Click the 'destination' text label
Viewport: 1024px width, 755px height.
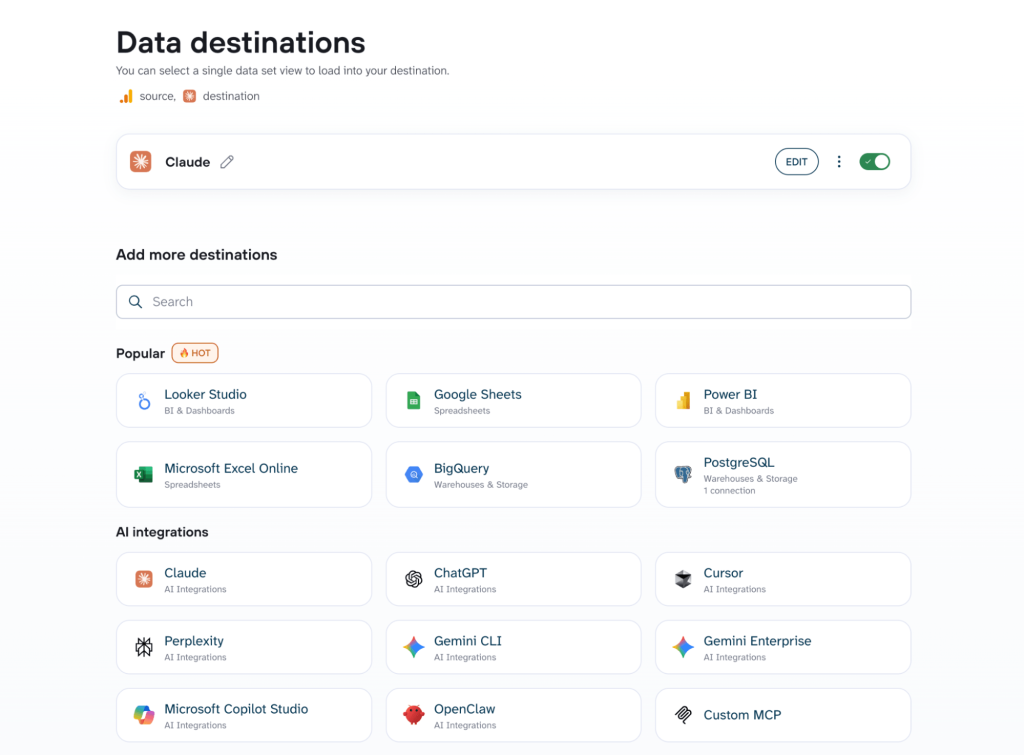[231, 96]
